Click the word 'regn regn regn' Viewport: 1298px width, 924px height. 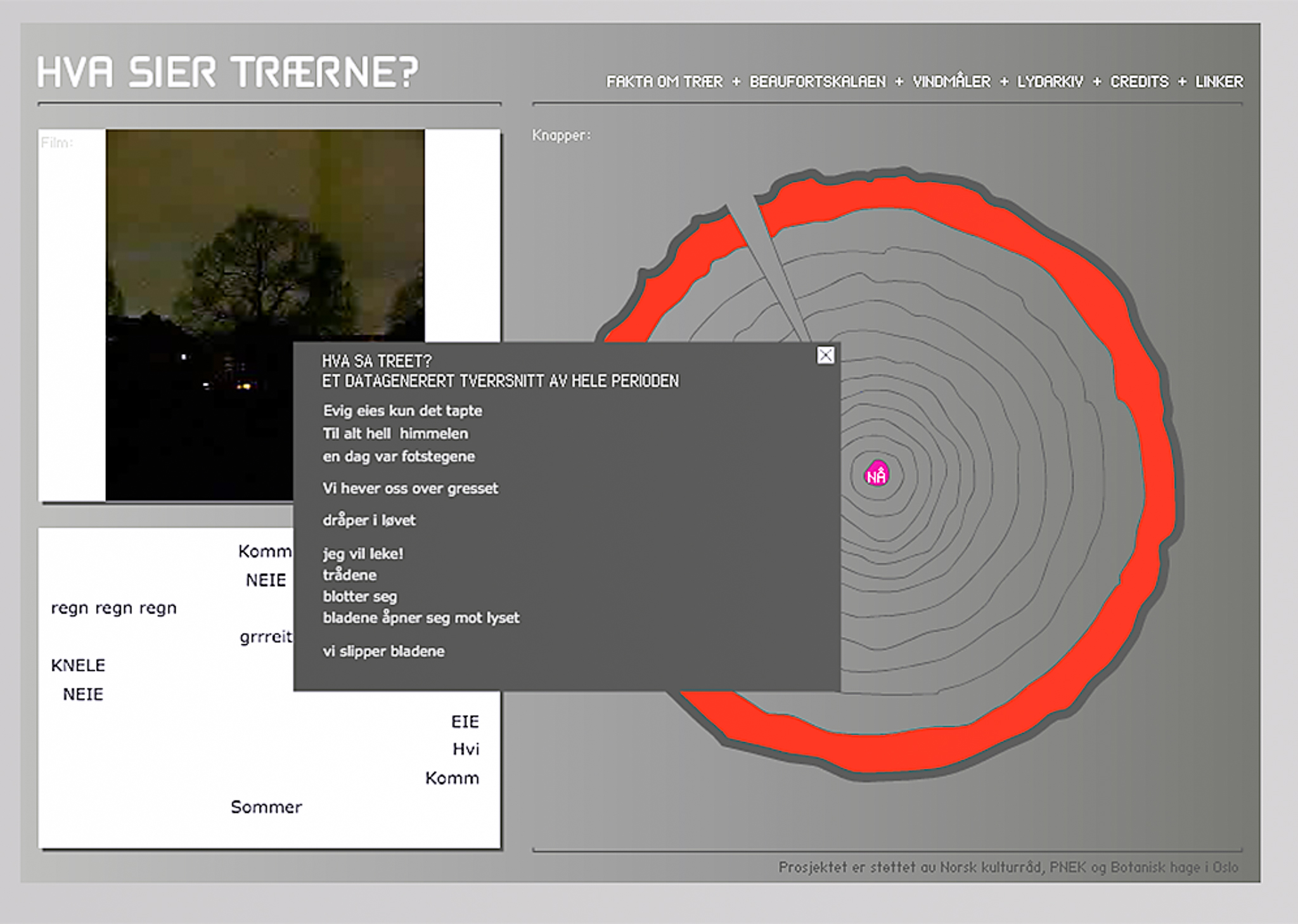point(114,608)
